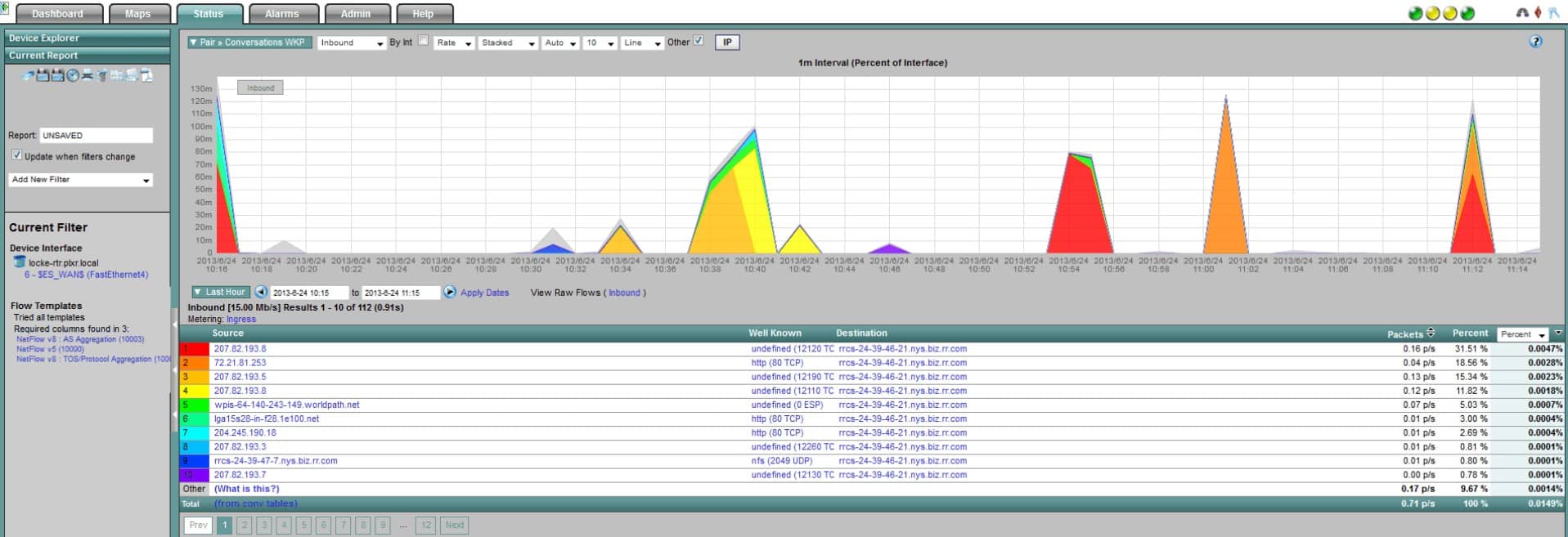1568x537 pixels.
Task: Open the Inbound raw flows link
Action: [x=624, y=293]
